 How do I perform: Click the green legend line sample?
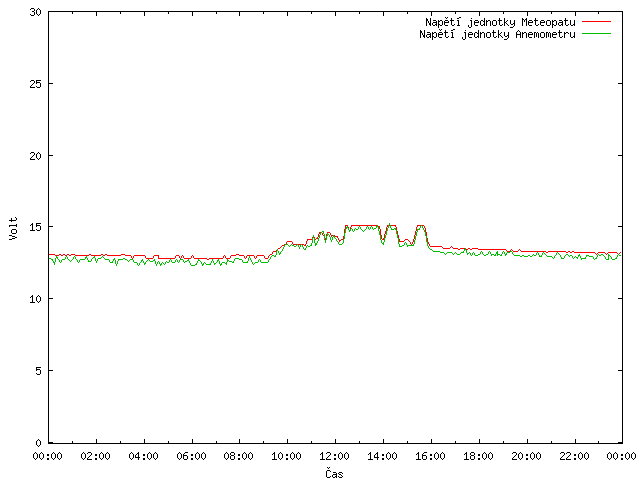click(596, 33)
